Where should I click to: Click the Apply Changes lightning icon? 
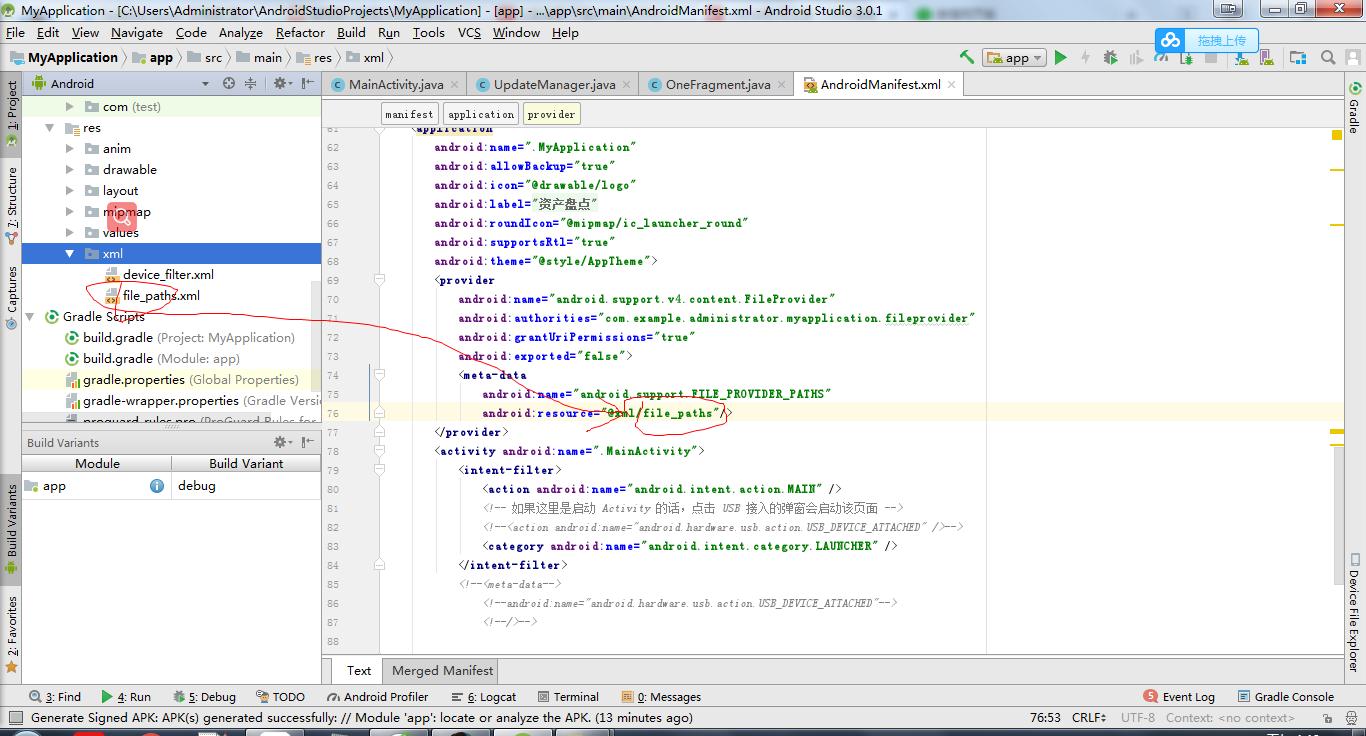click(x=1085, y=58)
